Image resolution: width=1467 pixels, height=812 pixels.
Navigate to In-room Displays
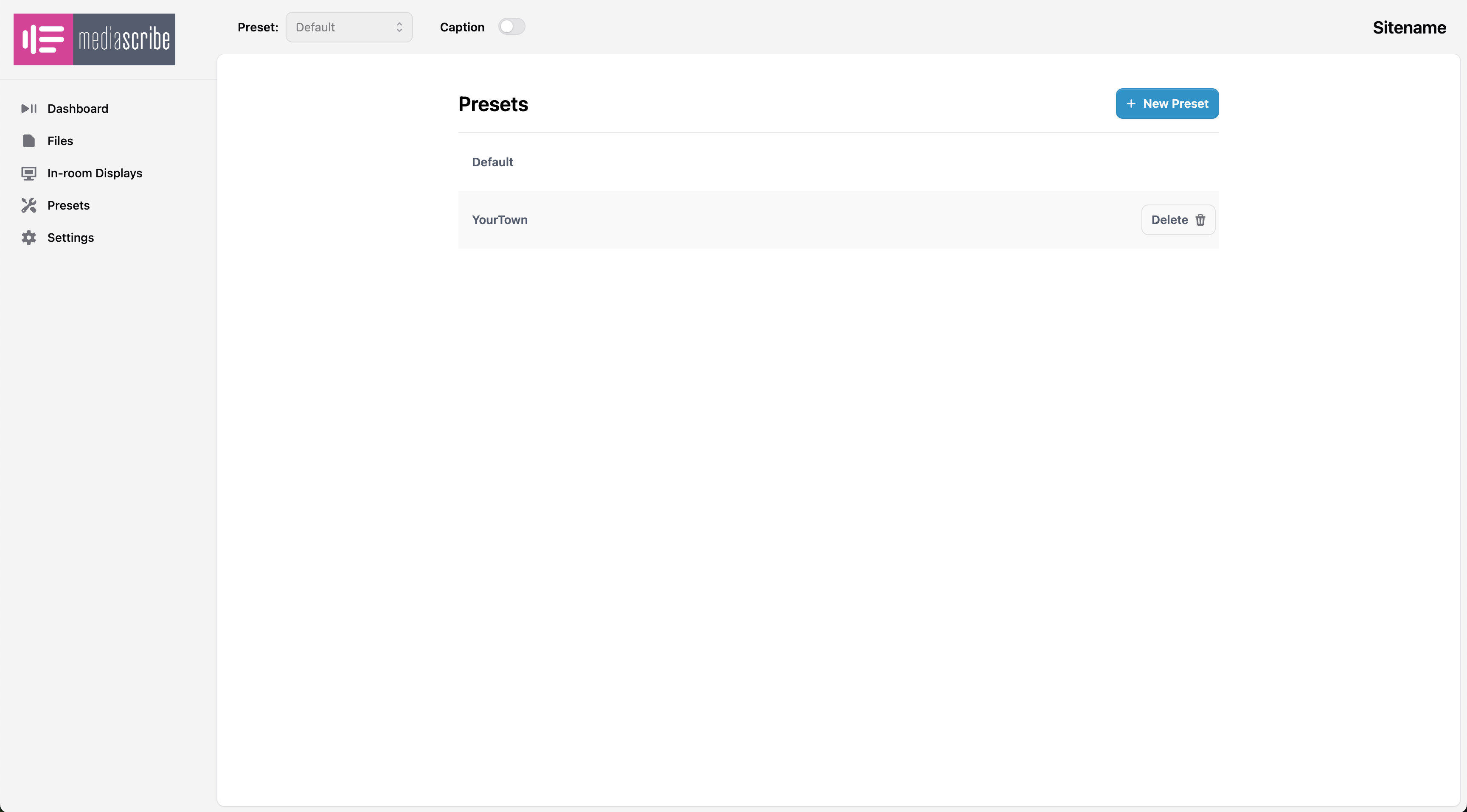coord(95,174)
